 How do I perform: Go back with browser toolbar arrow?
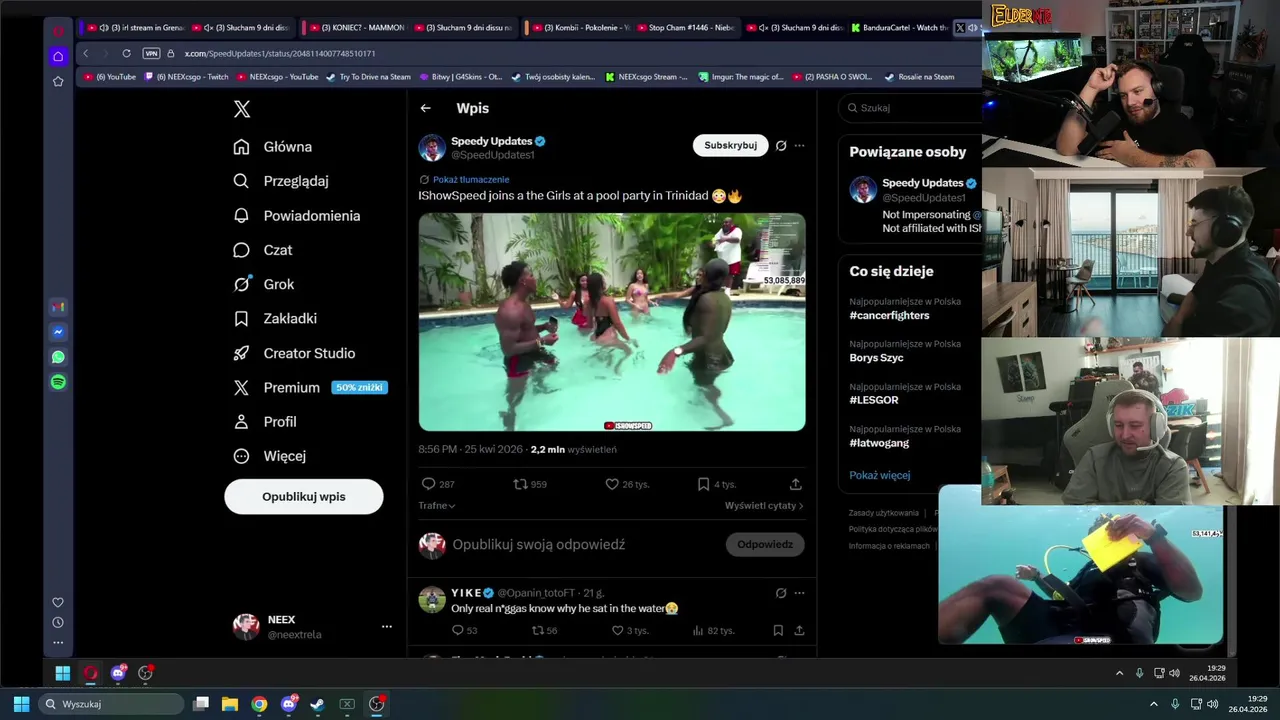(x=86, y=53)
